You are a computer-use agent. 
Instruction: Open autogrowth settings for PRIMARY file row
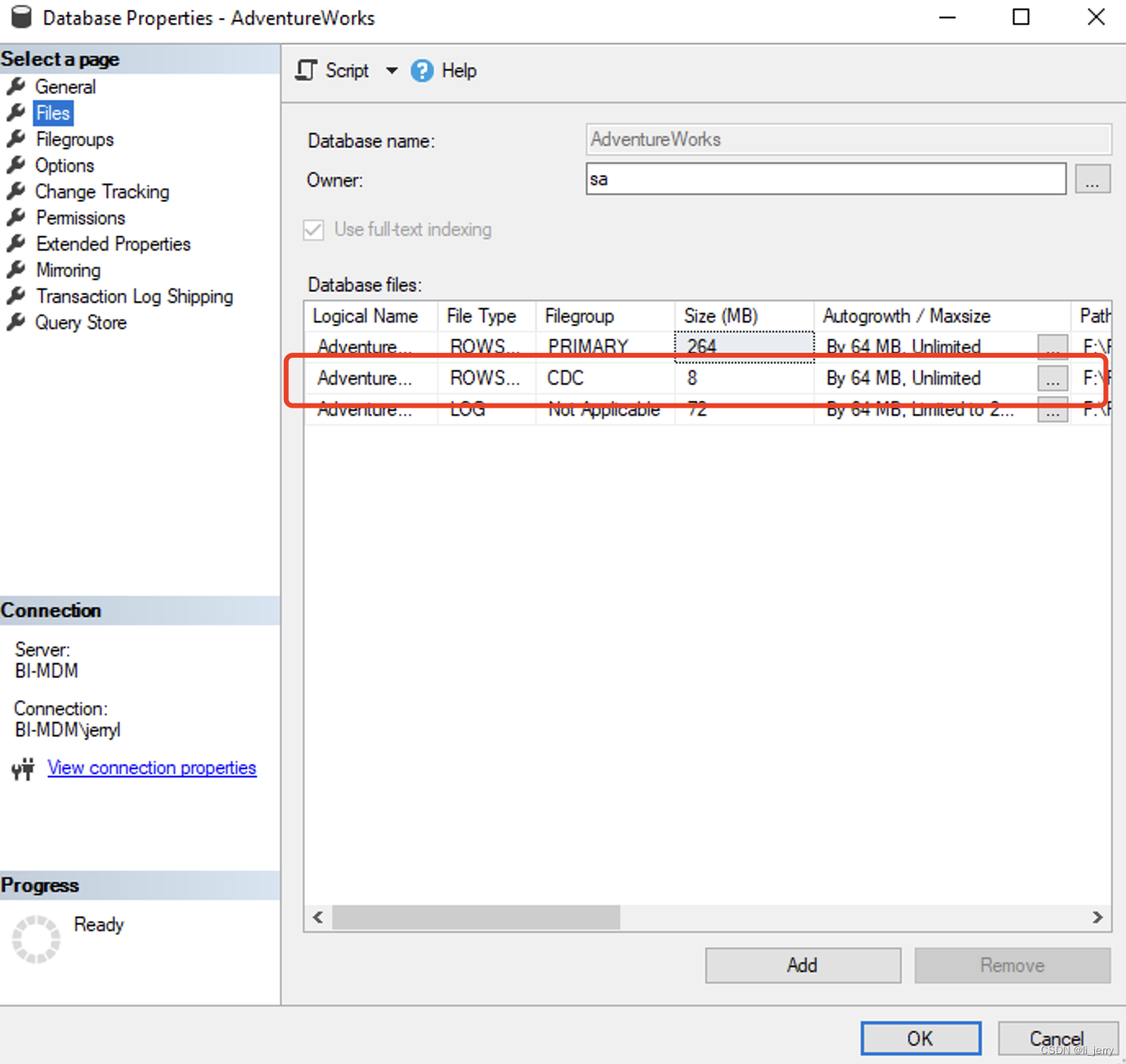[1052, 347]
